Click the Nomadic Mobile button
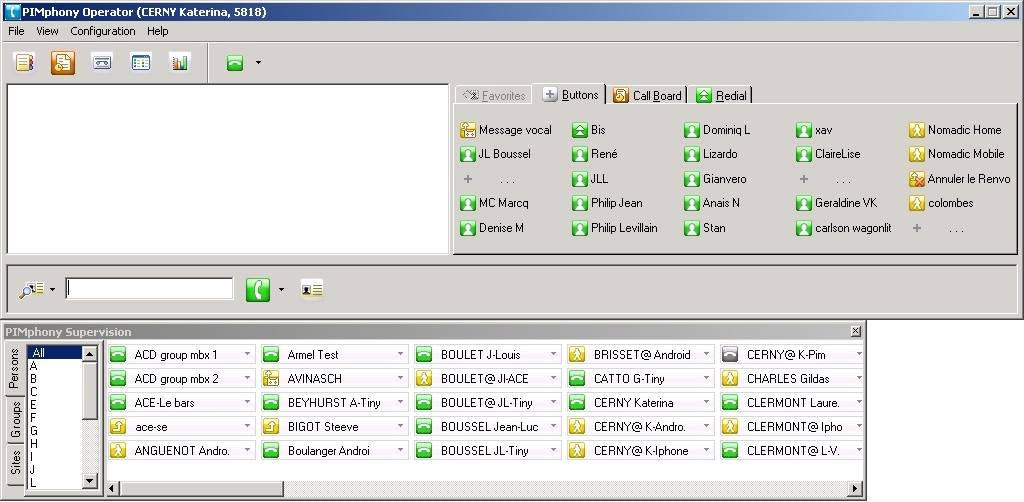This screenshot has width=1024, height=502. [957, 154]
